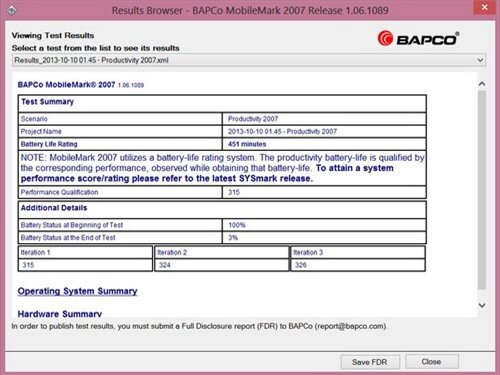Viewport: 500px width, 375px height.
Task: Click the 'Iteration 3' header cell
Action: (358, 252)
